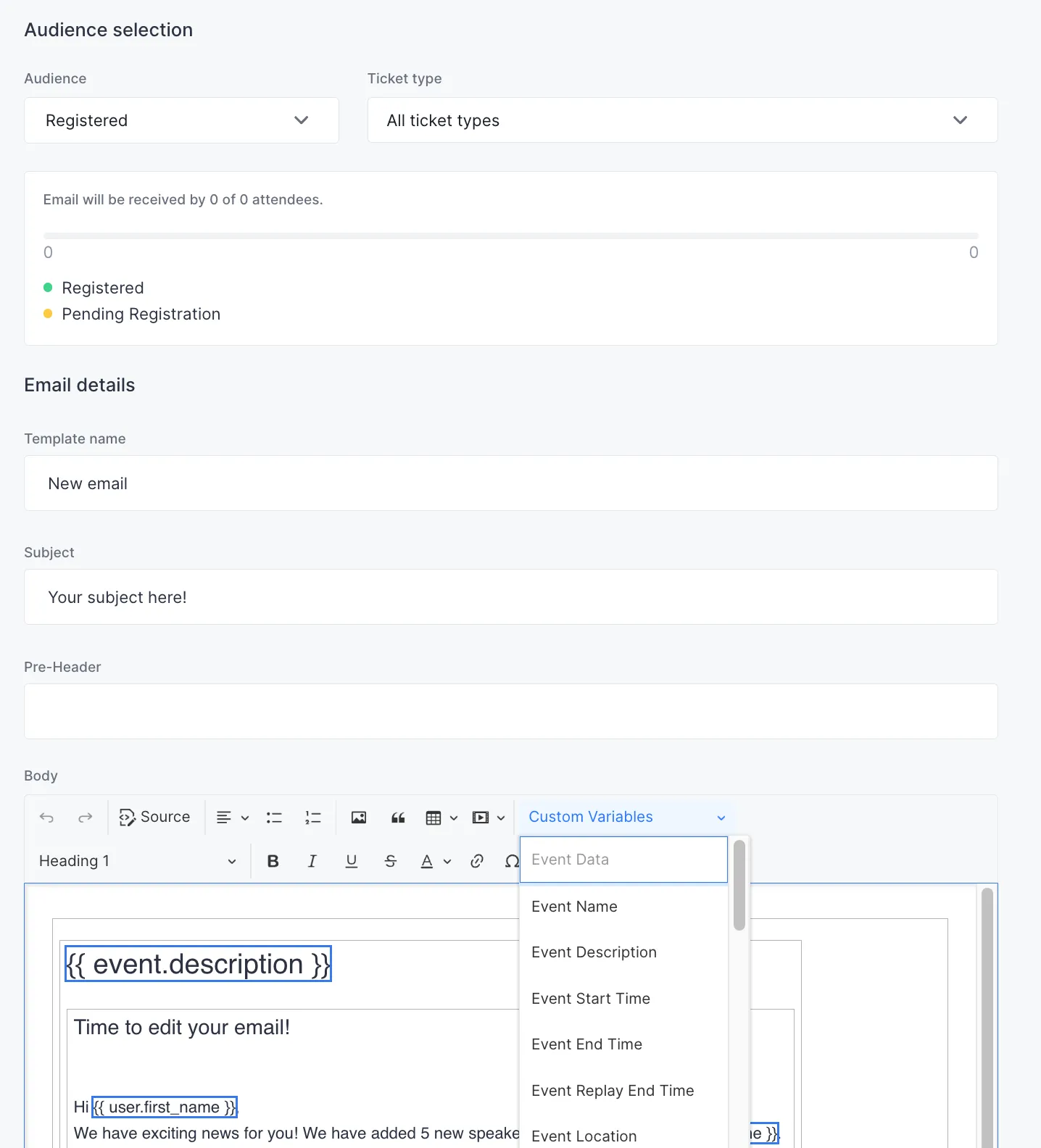
Task: Toggle bulleted list formatting
Action: (x=274, y=818)
